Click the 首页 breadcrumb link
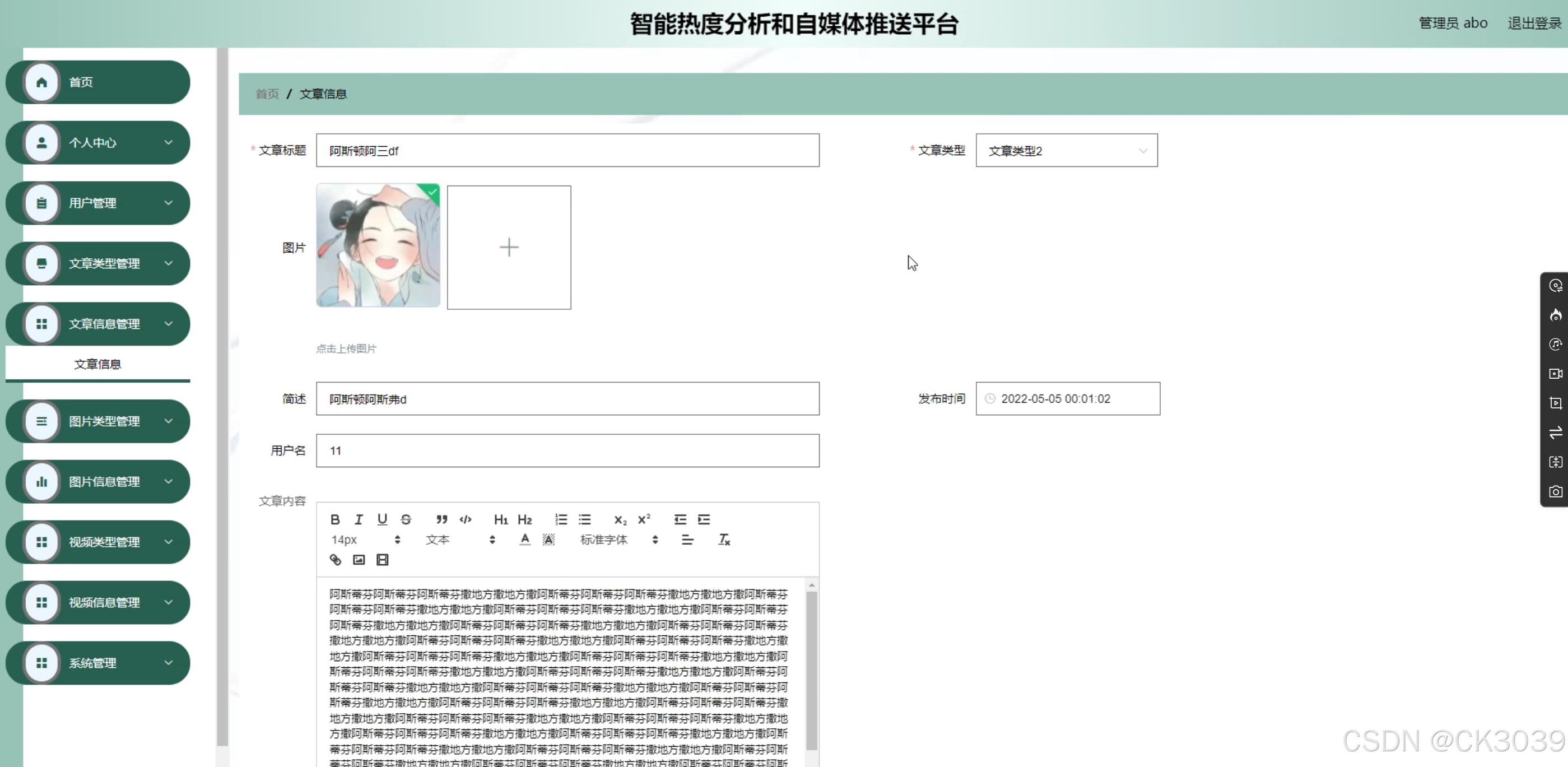Viewport: 1568px width, 767px height. coord(267,94)
